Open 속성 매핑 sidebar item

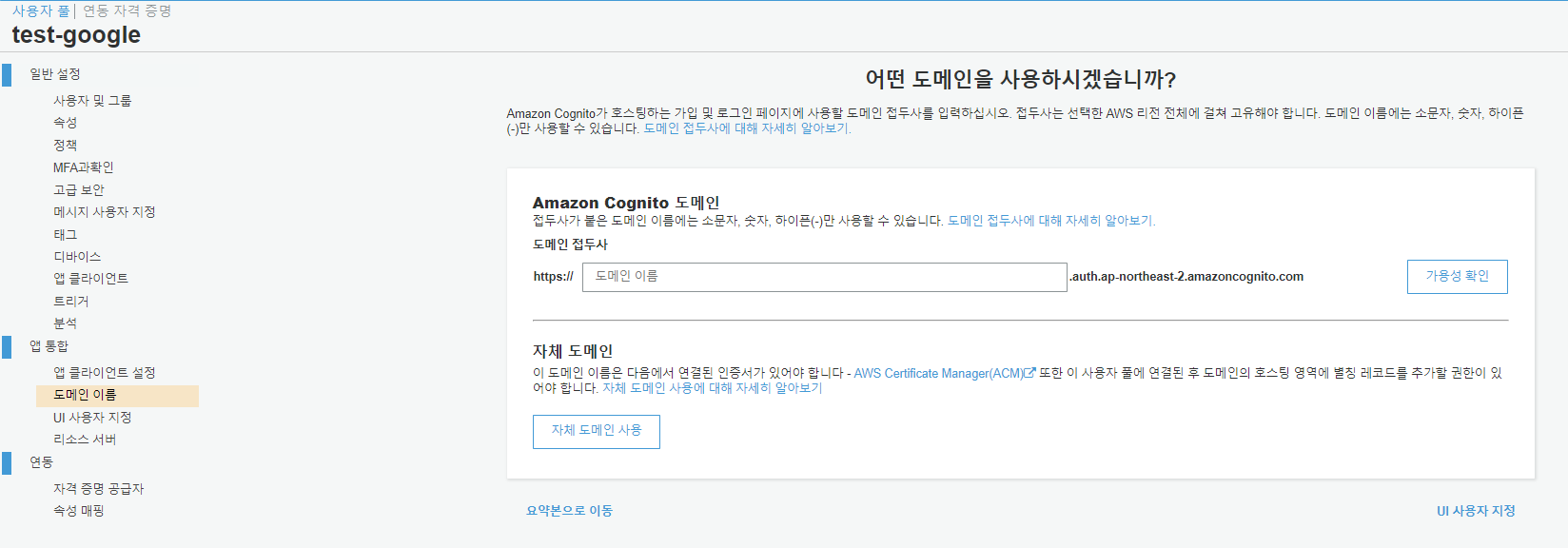click(x=78, y=511)
